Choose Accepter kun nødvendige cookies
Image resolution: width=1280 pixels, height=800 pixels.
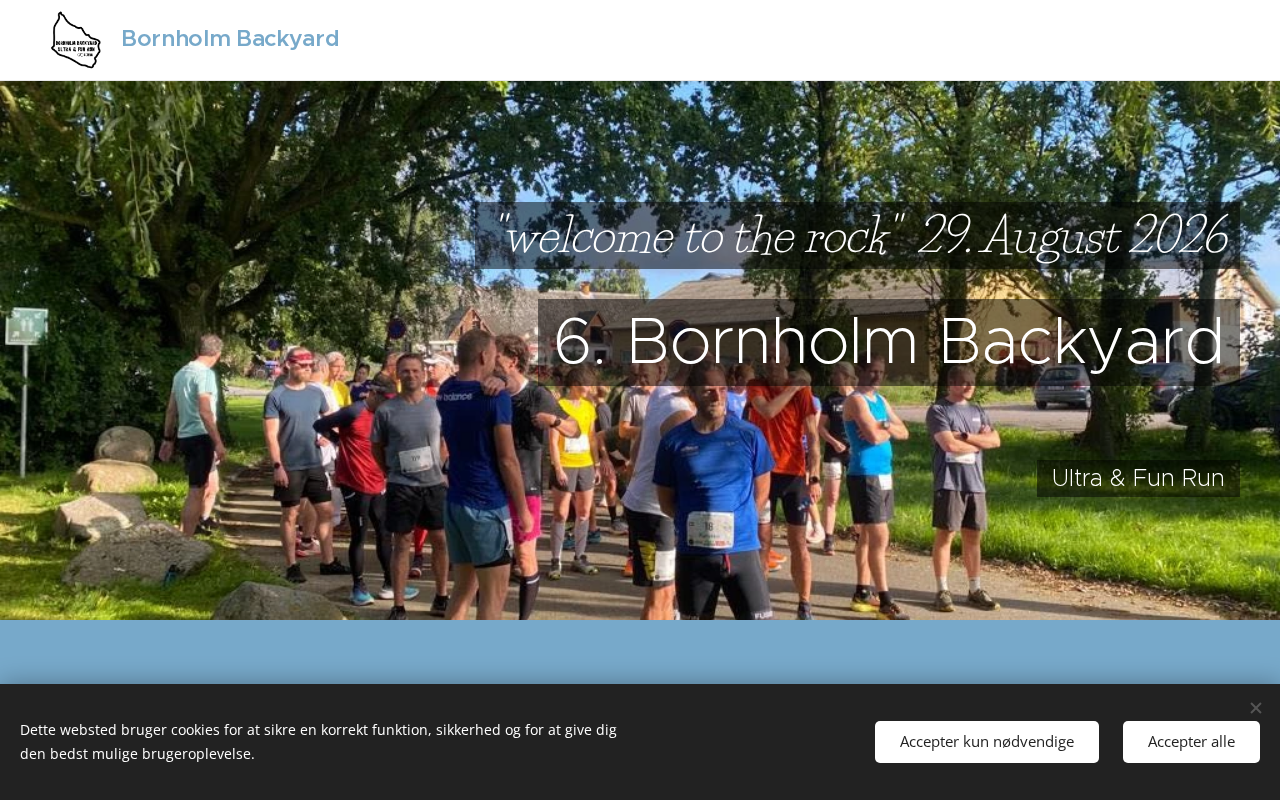pos(987,742)
